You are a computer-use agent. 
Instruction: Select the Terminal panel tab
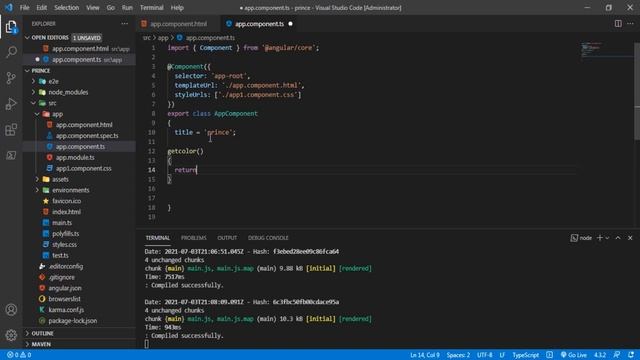(158, 238)
